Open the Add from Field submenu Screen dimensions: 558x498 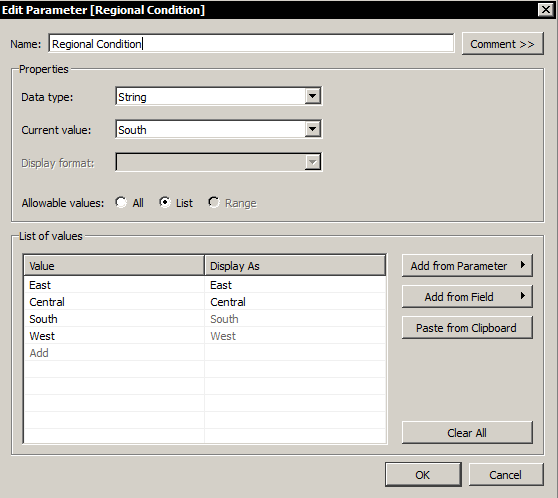[x=467, y=297]
